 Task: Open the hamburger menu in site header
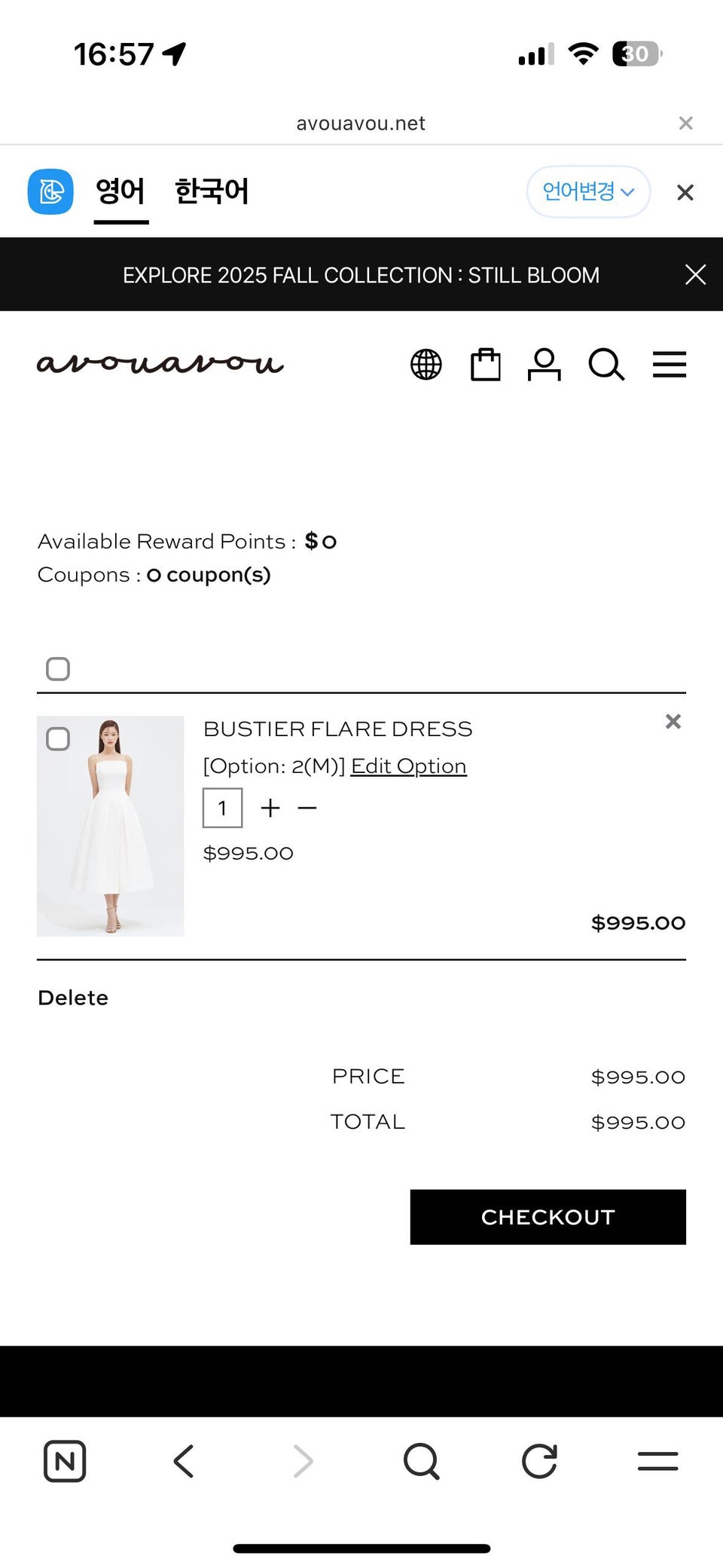669,365
